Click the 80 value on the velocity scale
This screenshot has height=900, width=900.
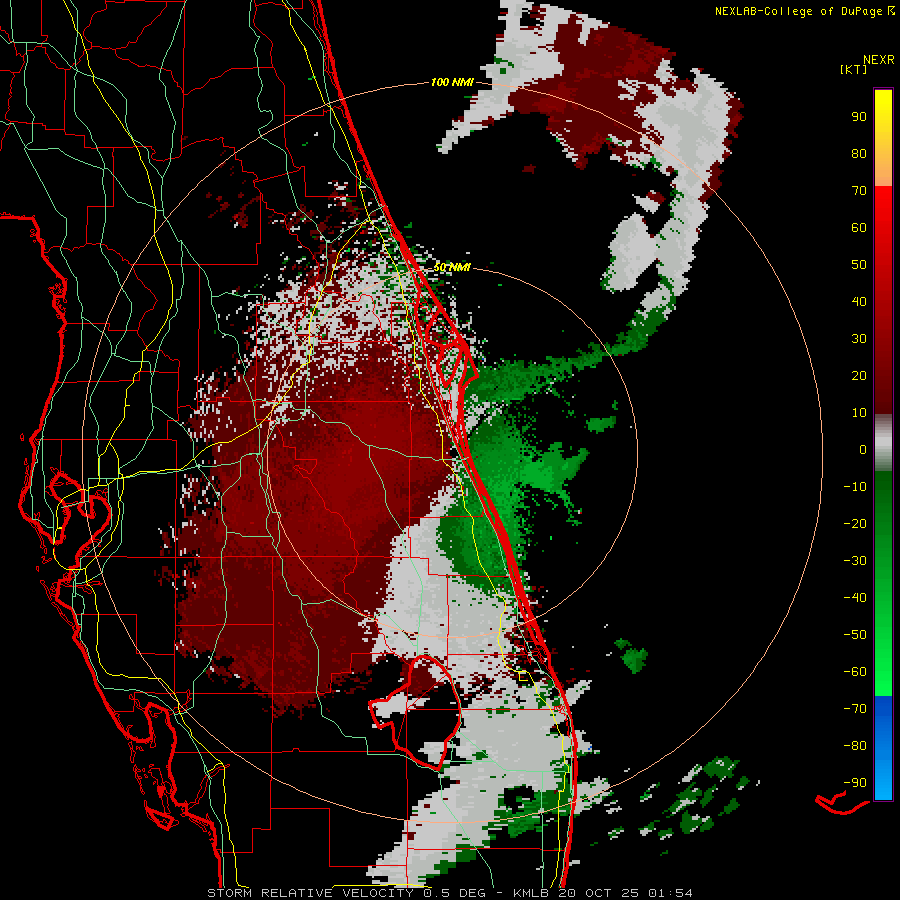[x=859, y=154]
